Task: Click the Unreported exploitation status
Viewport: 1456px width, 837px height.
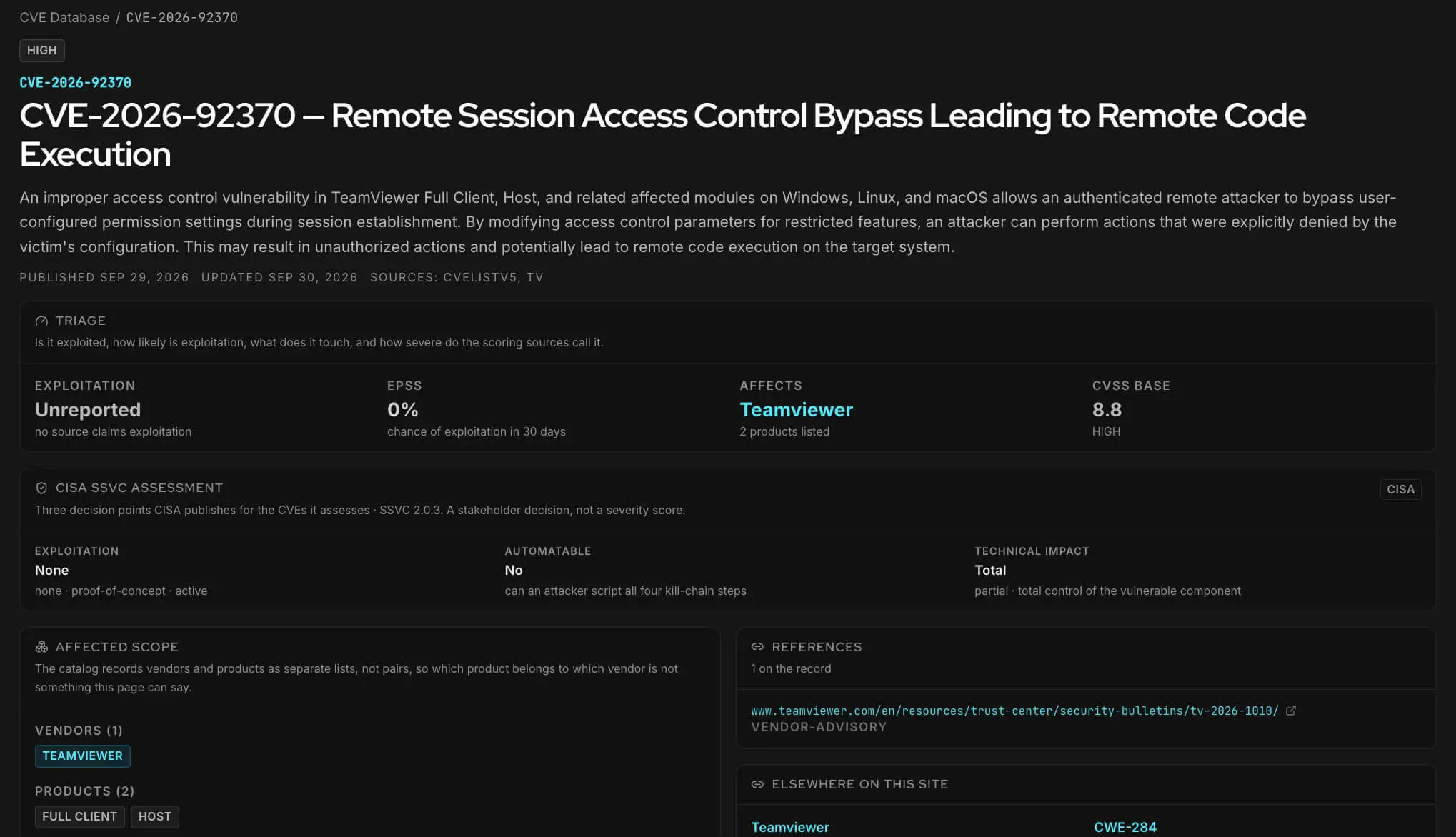Action: point(88,409)
